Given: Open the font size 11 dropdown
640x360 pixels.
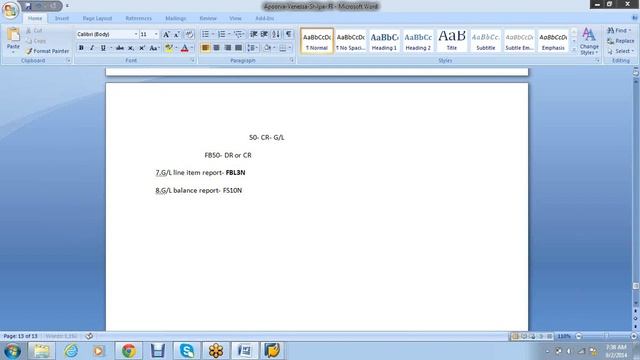Looking at the screenshot, I should coord(156,34).
